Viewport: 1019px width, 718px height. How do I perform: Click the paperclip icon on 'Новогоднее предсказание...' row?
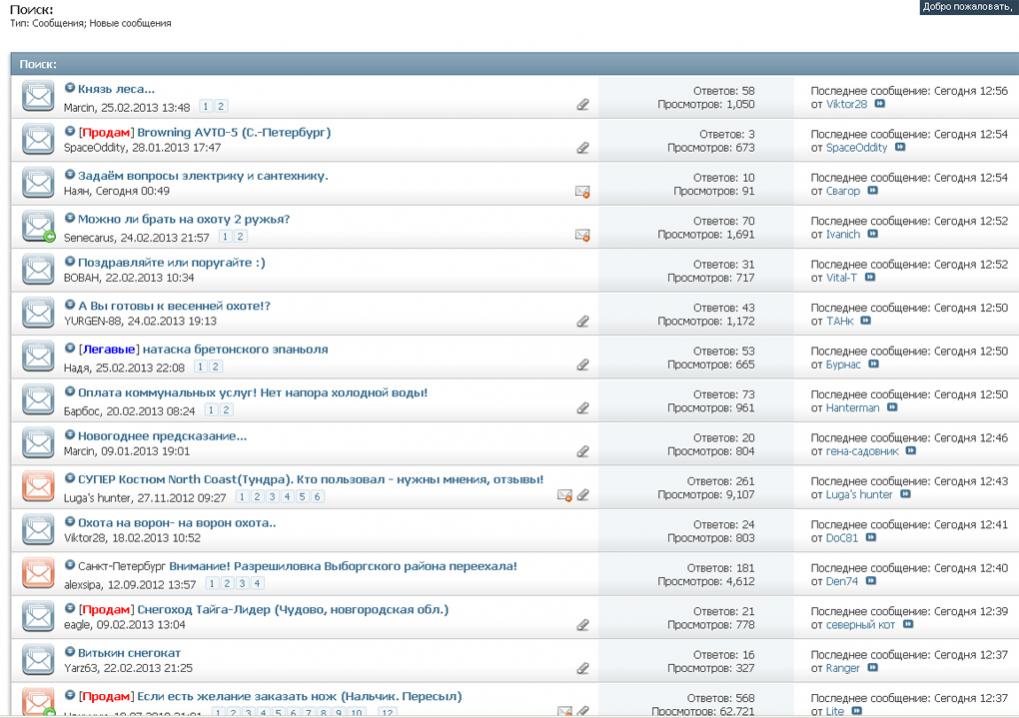(582, 452)
